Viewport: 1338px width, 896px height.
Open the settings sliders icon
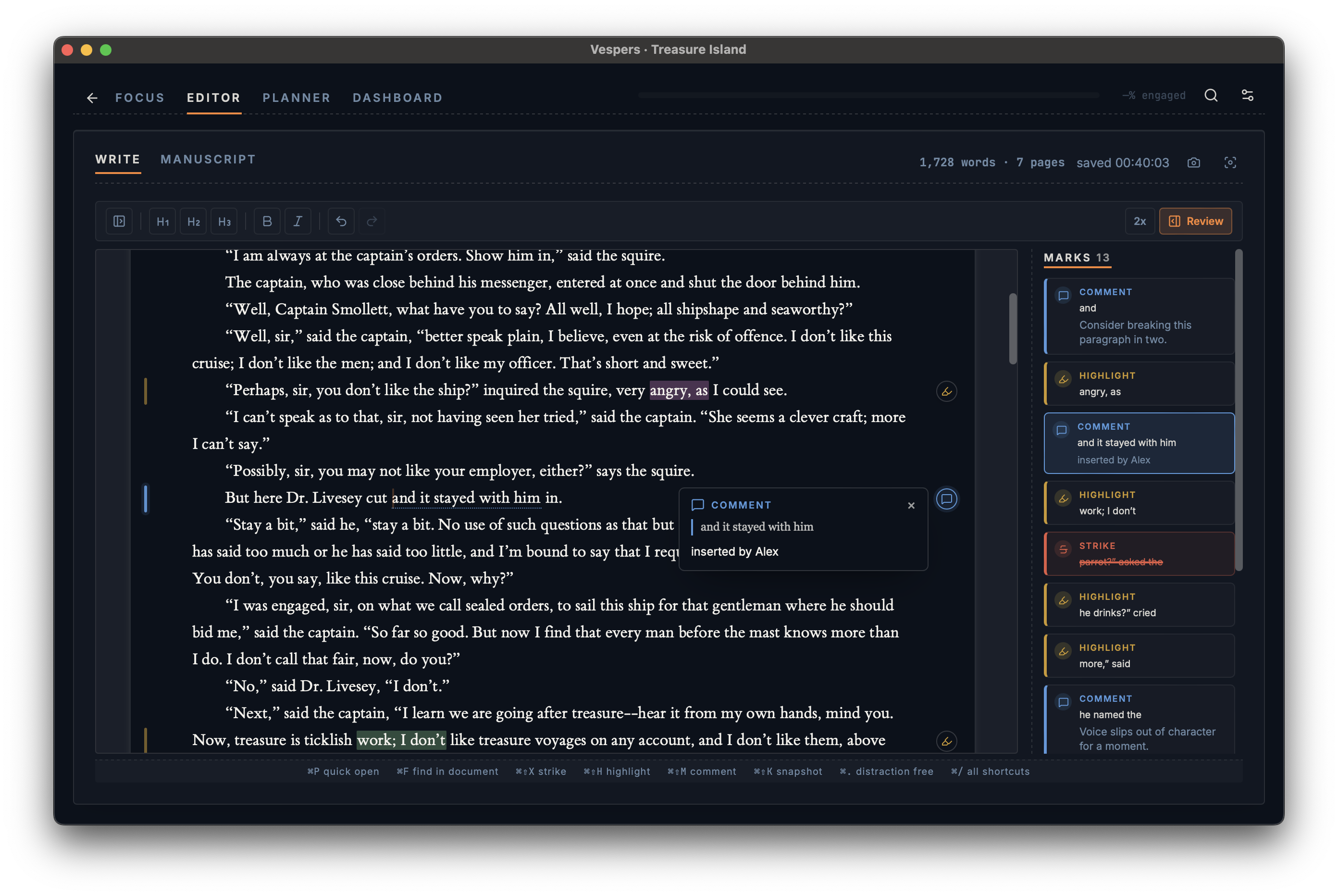point(1247,96)
